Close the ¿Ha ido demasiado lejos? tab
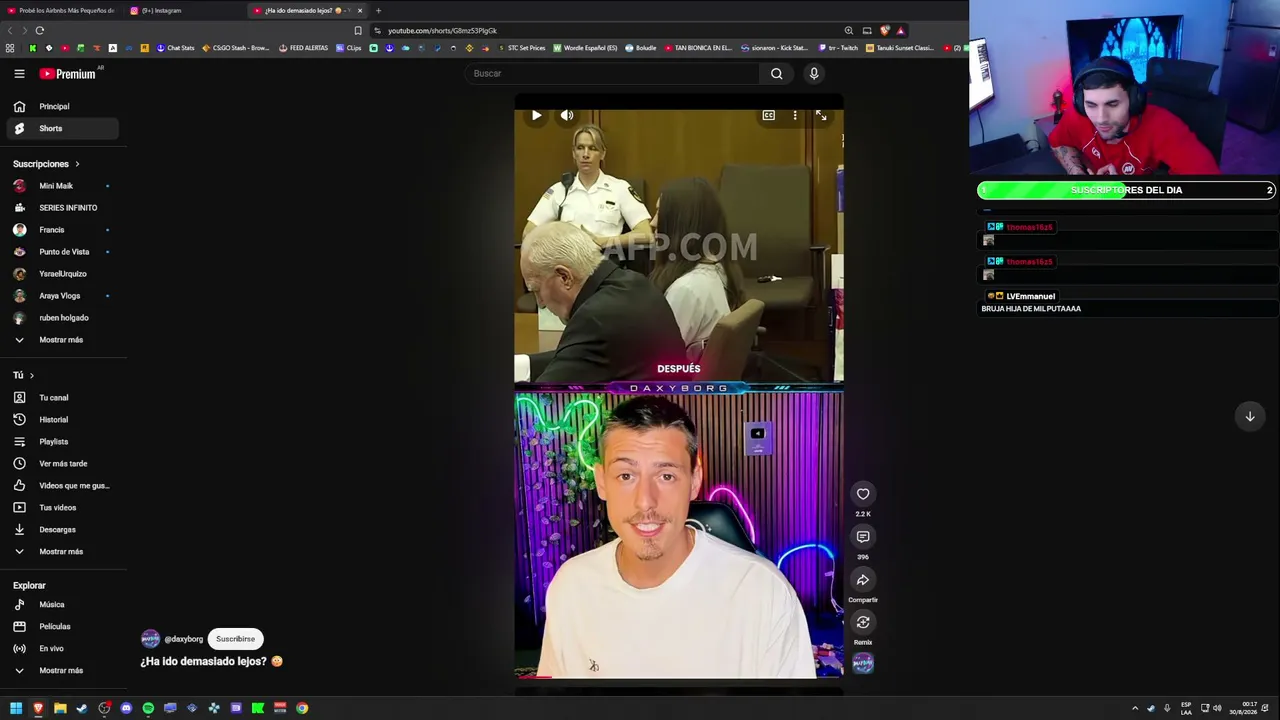1280x720 pixels. (360, 10)
